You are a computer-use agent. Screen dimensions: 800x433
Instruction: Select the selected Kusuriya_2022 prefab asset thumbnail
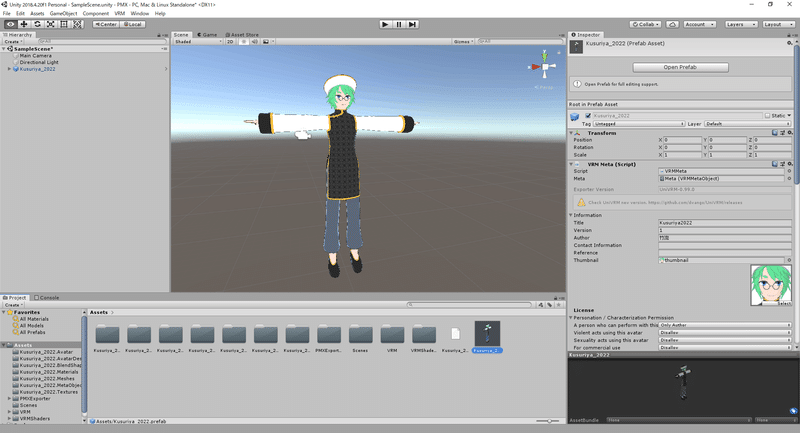coord(487,334)
